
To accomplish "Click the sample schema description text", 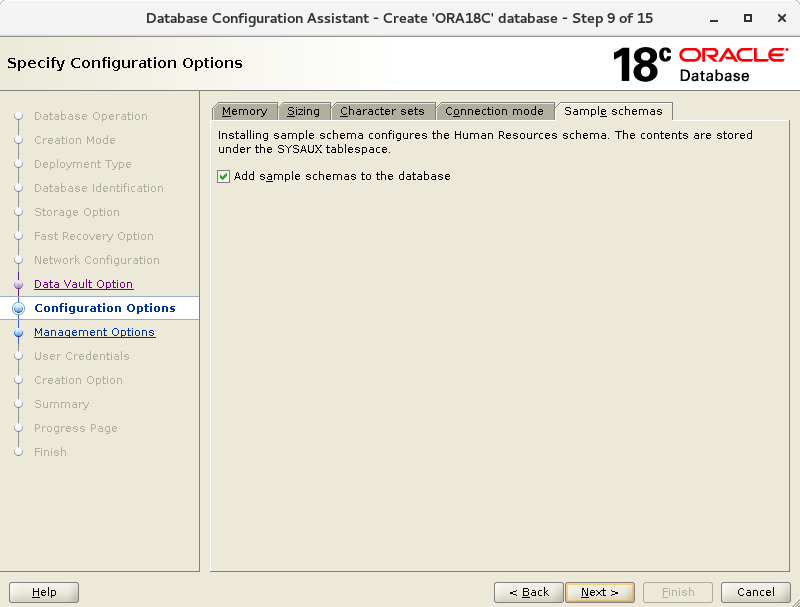I will [x=485, y=142].
